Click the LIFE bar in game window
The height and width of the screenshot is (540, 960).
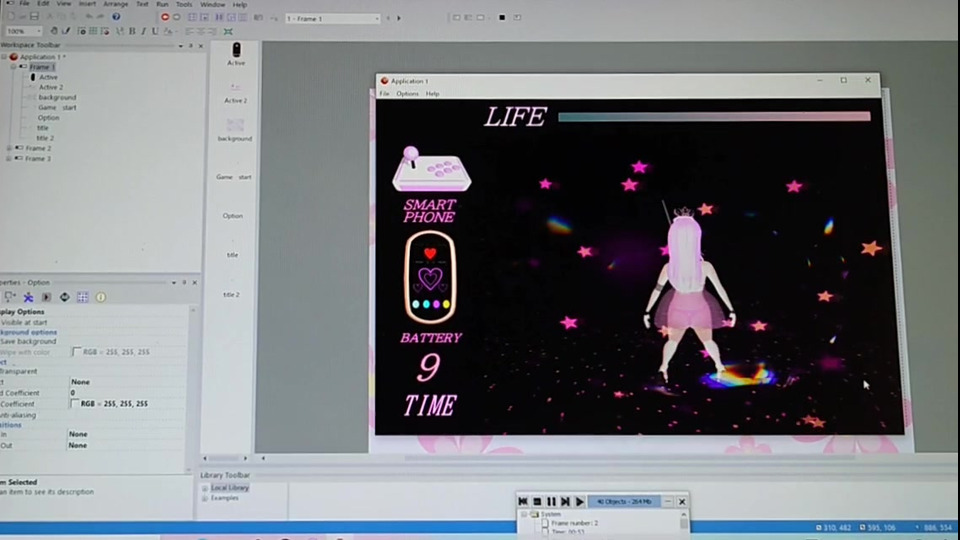(x=714, y=116)
